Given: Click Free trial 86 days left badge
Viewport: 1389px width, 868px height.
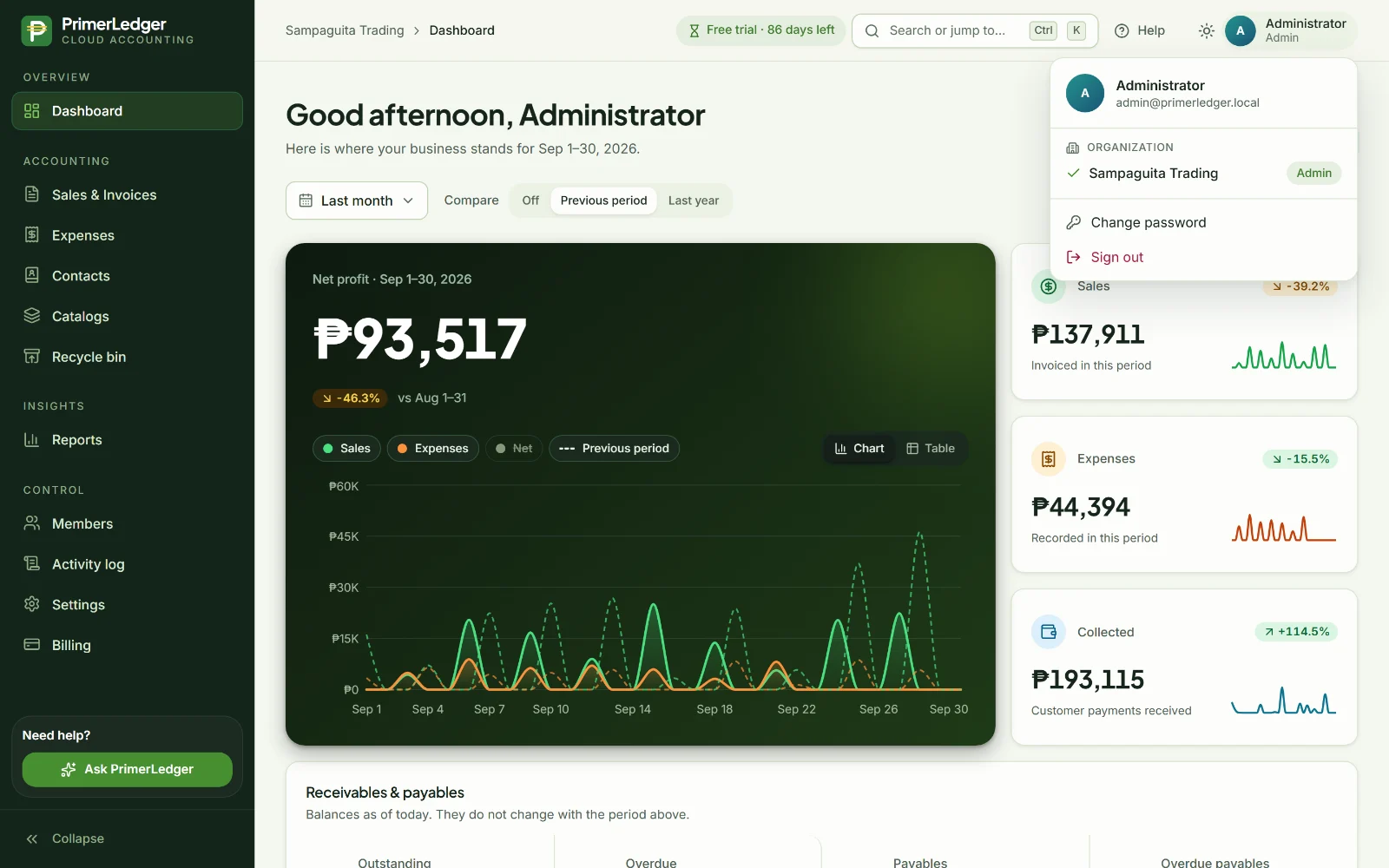Looking at the screenshot, I should coord(760,30).
